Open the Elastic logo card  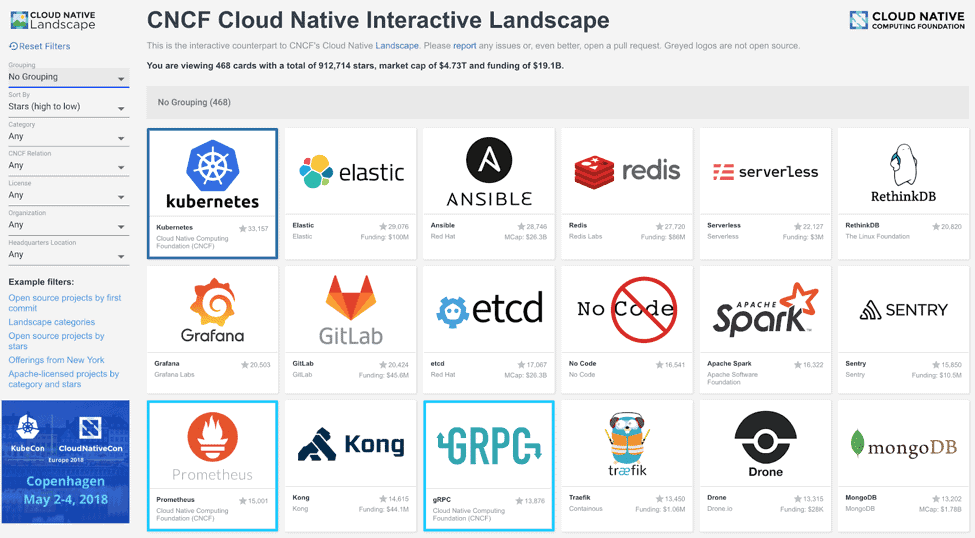(350, 173)
